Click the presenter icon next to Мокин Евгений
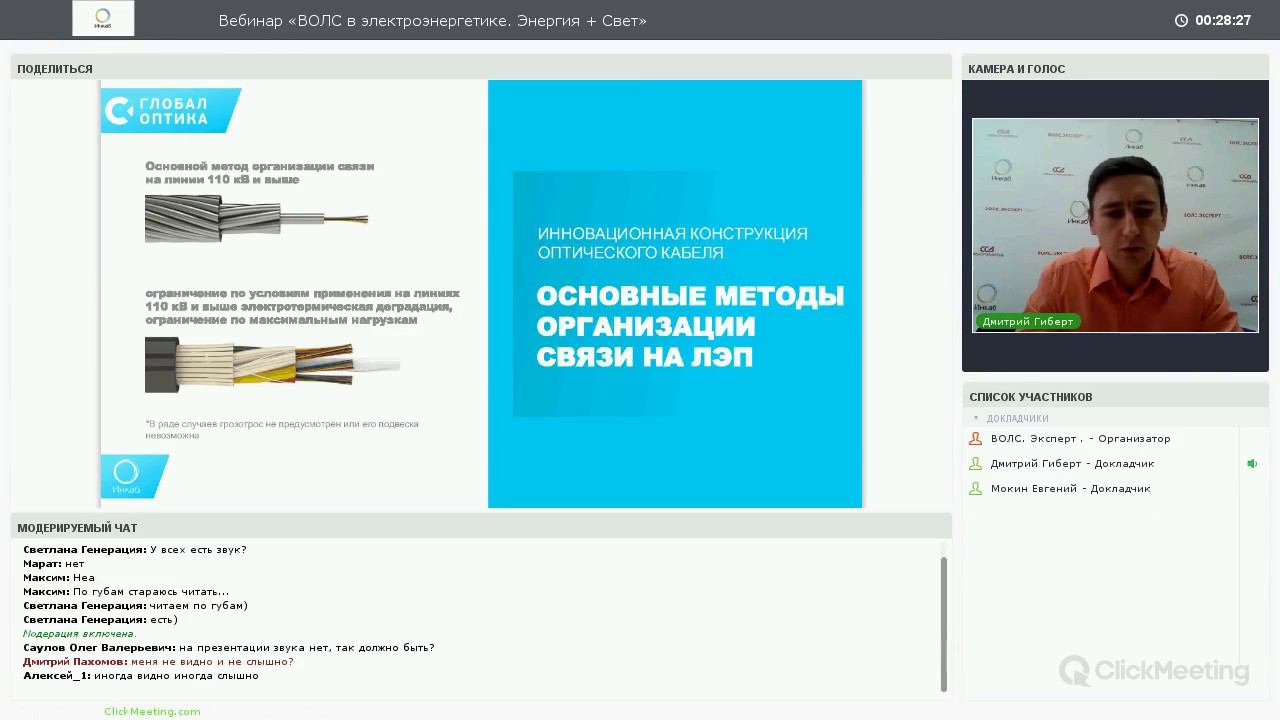The image size is (1280, 720). [x=976, y=488]
